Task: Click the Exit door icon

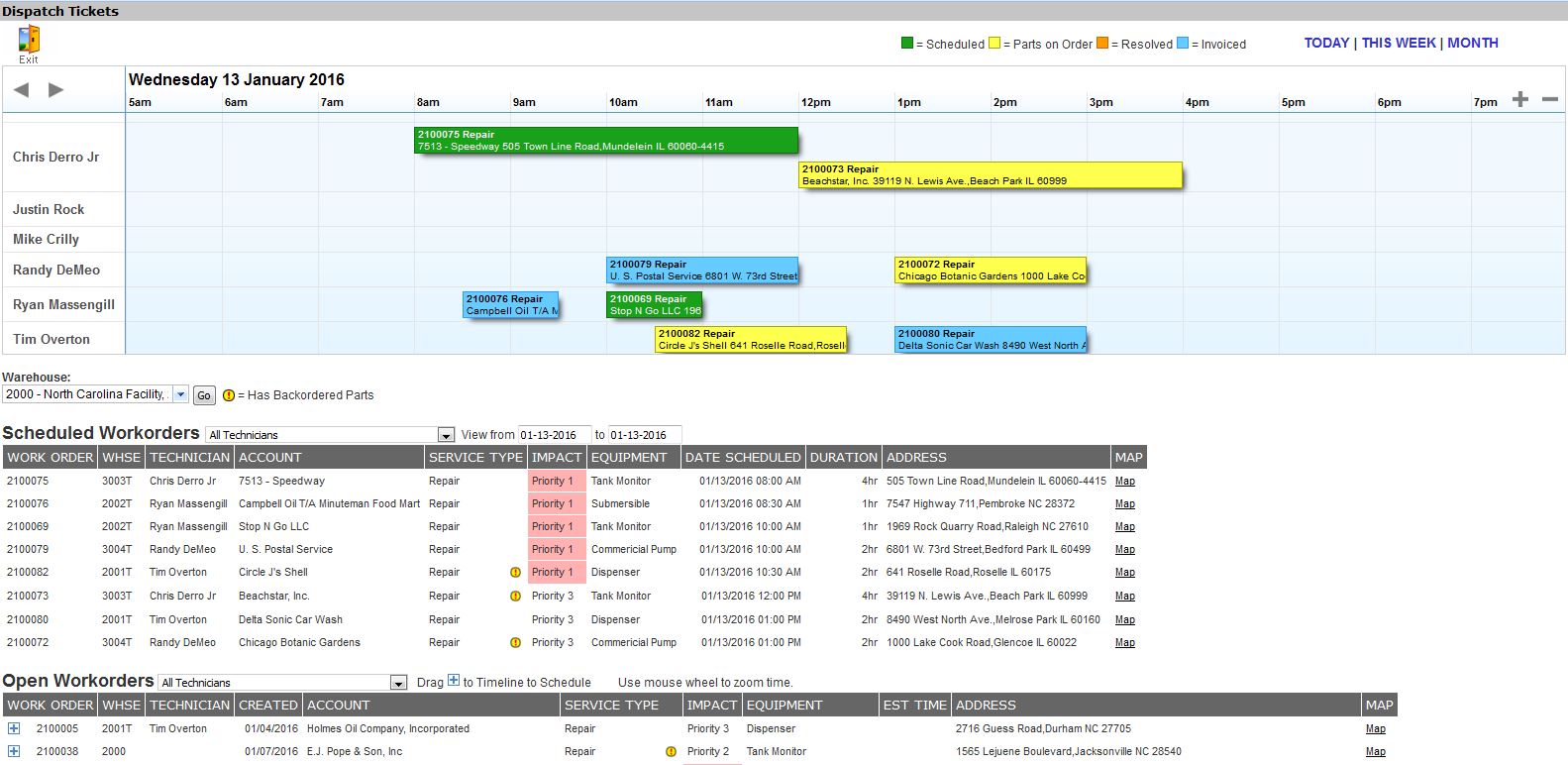Action: (x=29, y=40)
